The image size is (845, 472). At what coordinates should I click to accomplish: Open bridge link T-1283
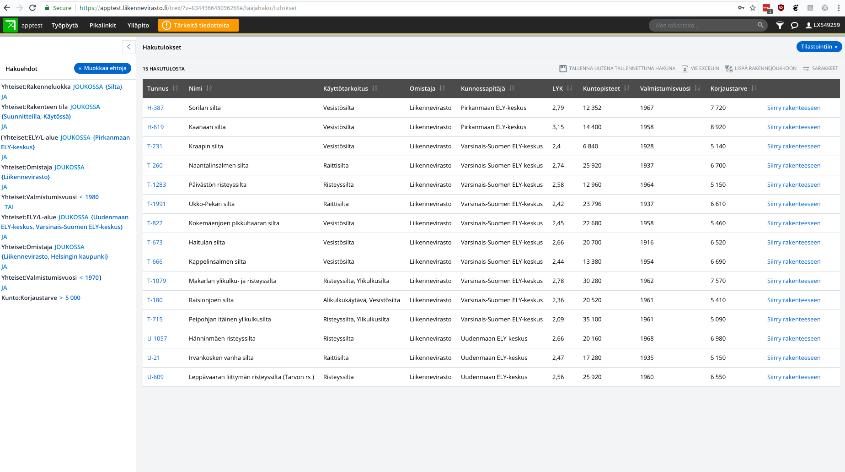(x=157, y=185)
